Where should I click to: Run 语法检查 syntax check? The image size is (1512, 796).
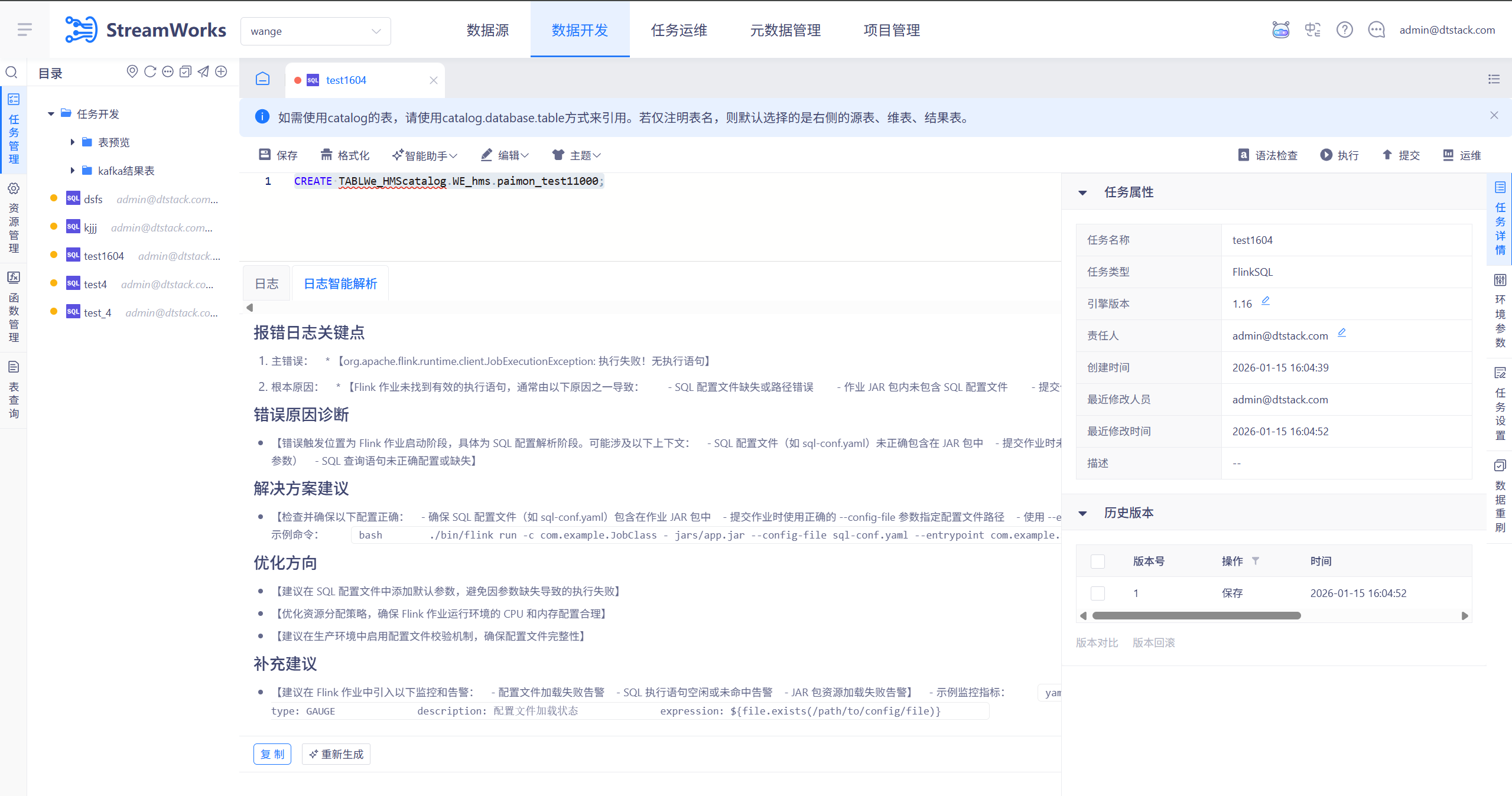click(1268, 155)
